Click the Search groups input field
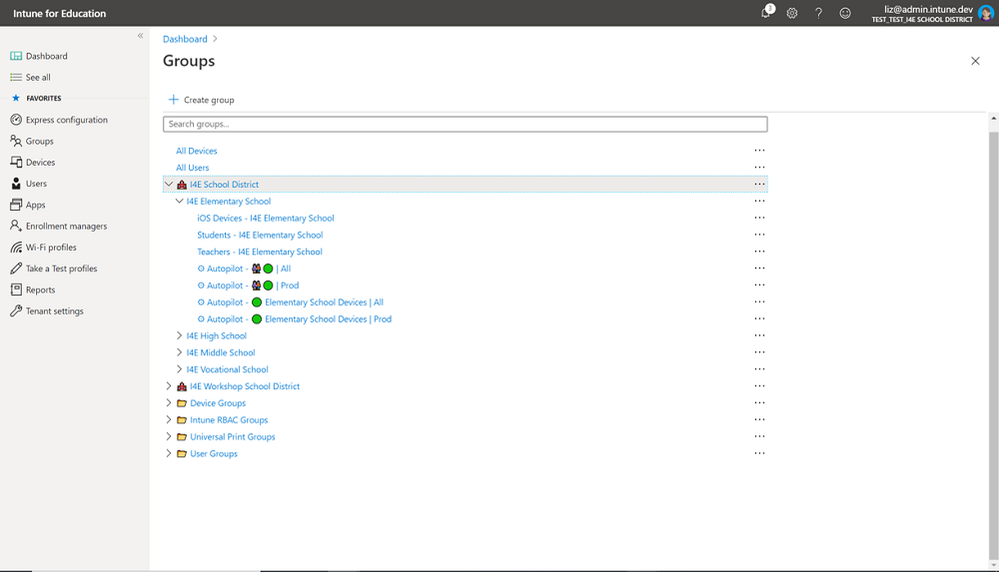Viewport: 999px width, 572px height. (465, 124)
